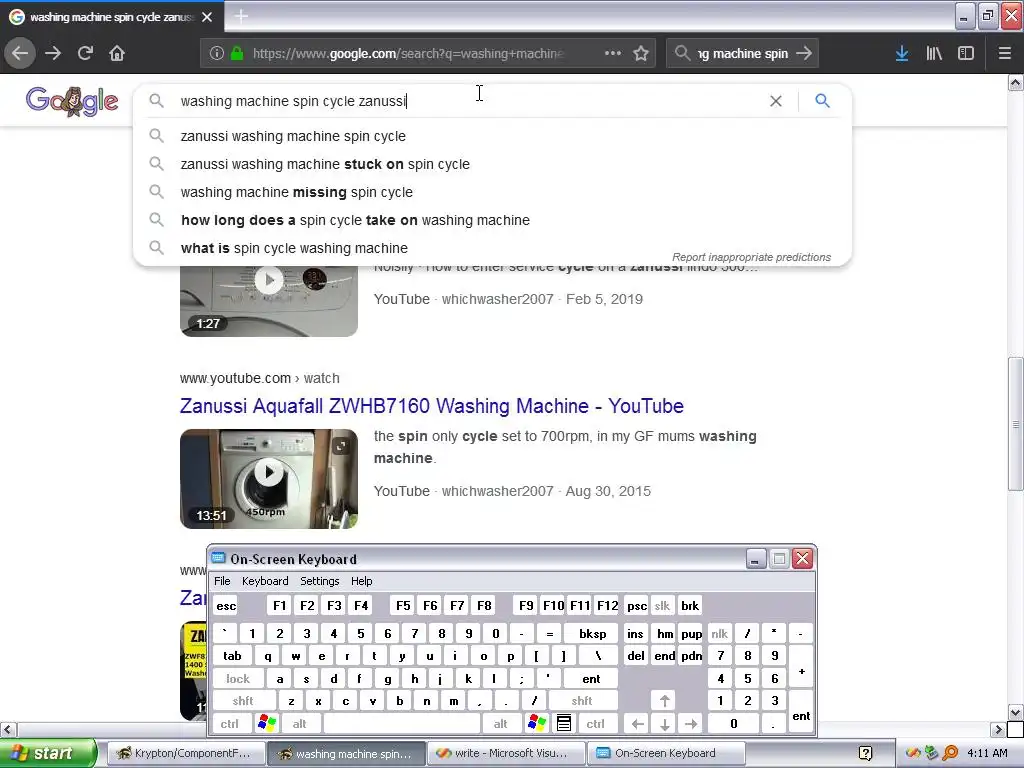Toggle the right alt key on keyboard

pos(500,724)
